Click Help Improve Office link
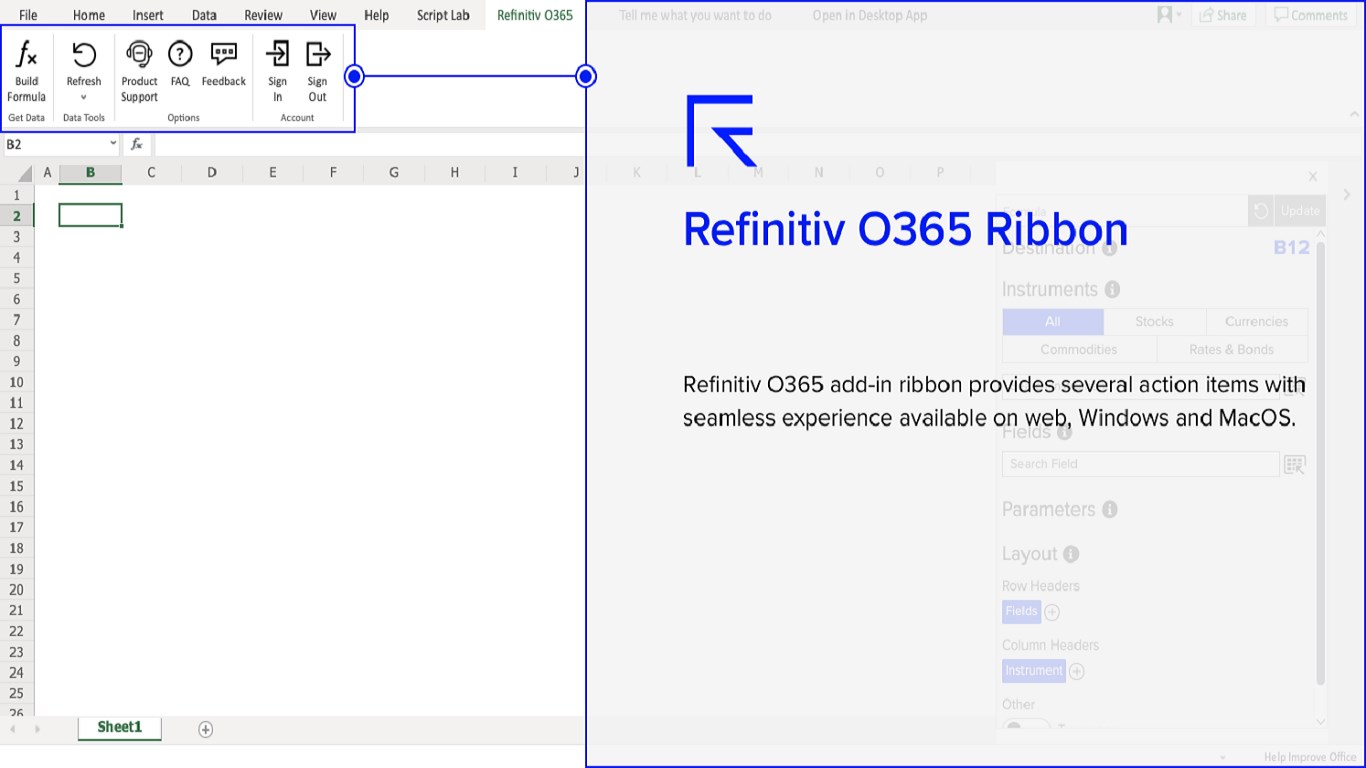The image size is (1366, 768). tap(1310, 758)
